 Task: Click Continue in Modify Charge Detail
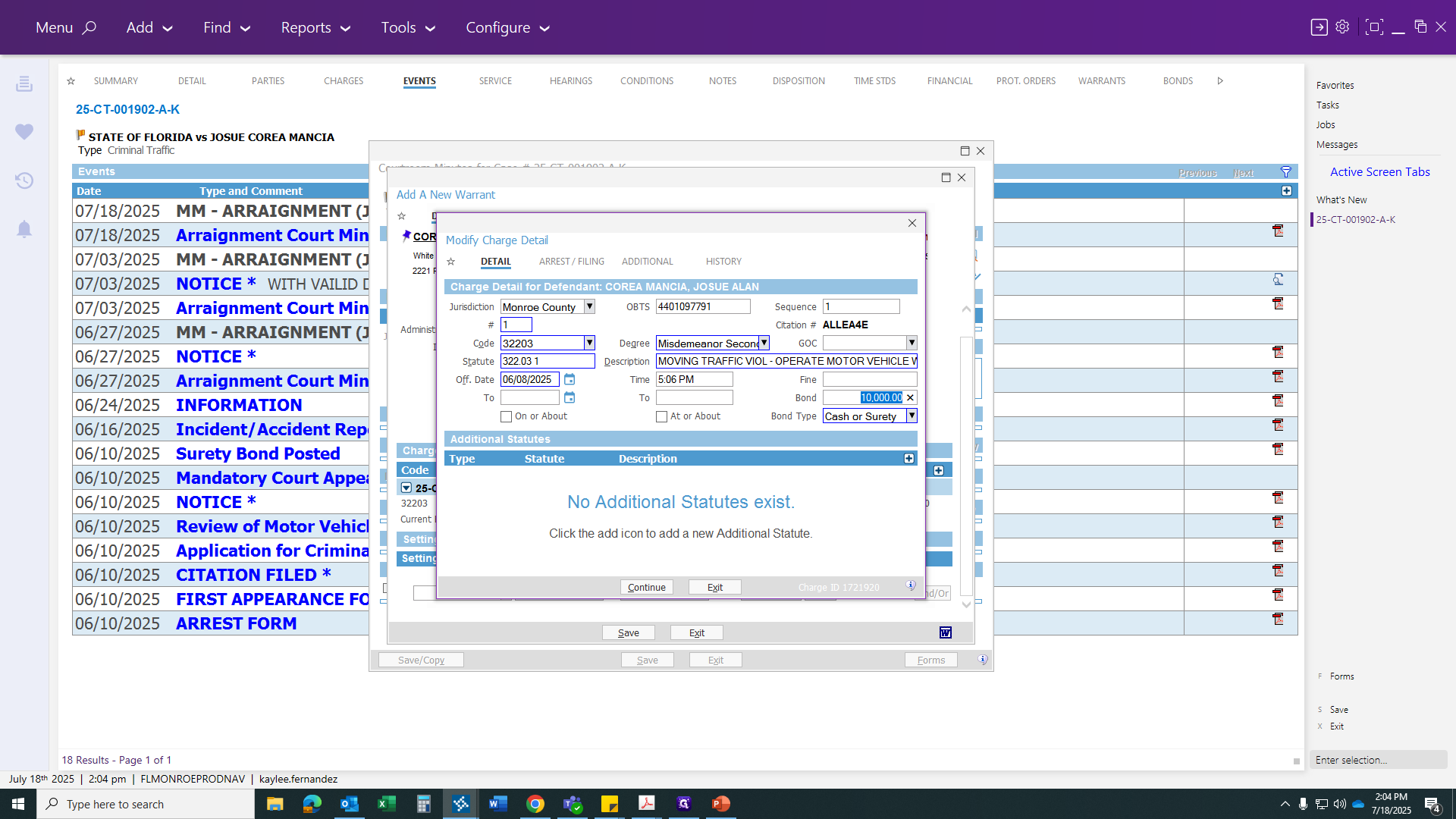point(646,587)
